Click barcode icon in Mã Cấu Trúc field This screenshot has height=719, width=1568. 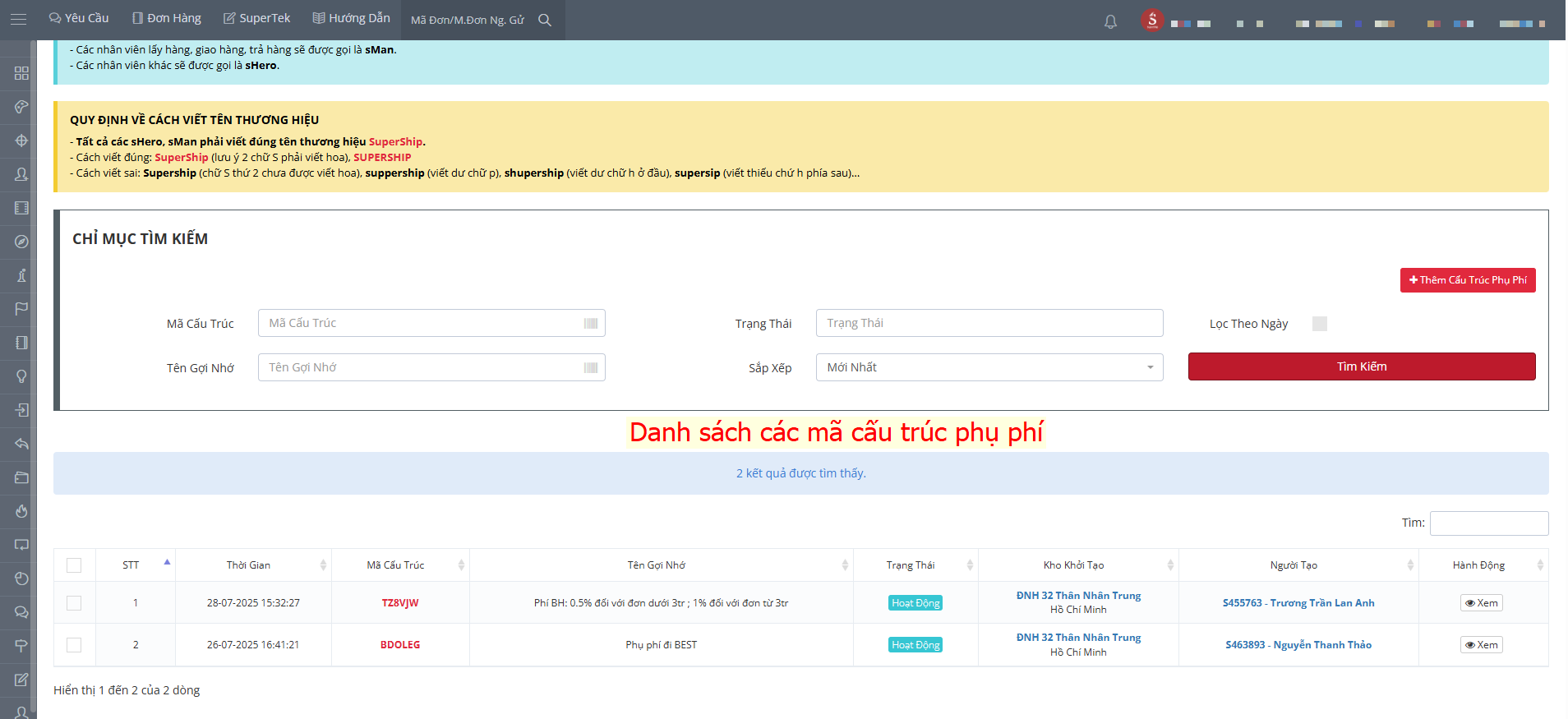[590, 323]
